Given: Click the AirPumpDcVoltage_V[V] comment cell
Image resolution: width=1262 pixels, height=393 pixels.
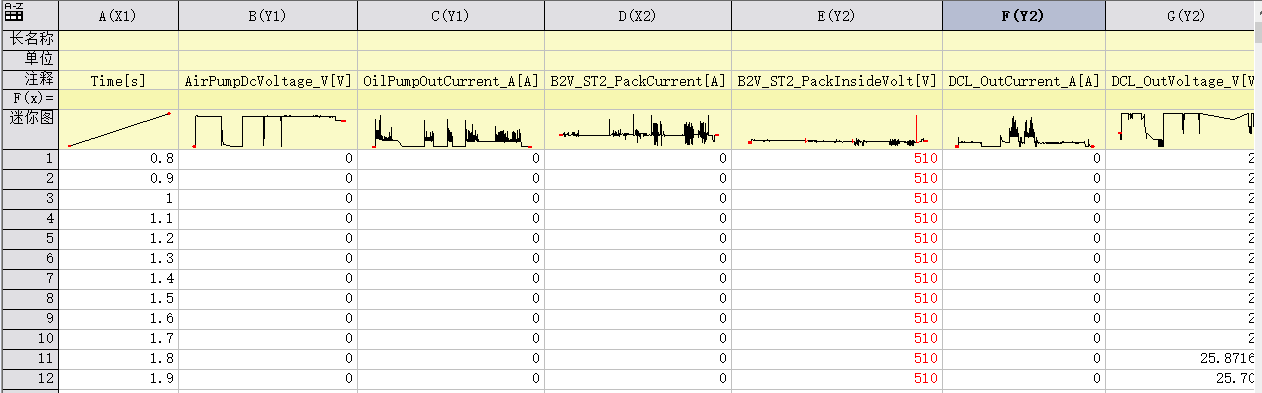Looking at the screenshot, I should point(268,80).
